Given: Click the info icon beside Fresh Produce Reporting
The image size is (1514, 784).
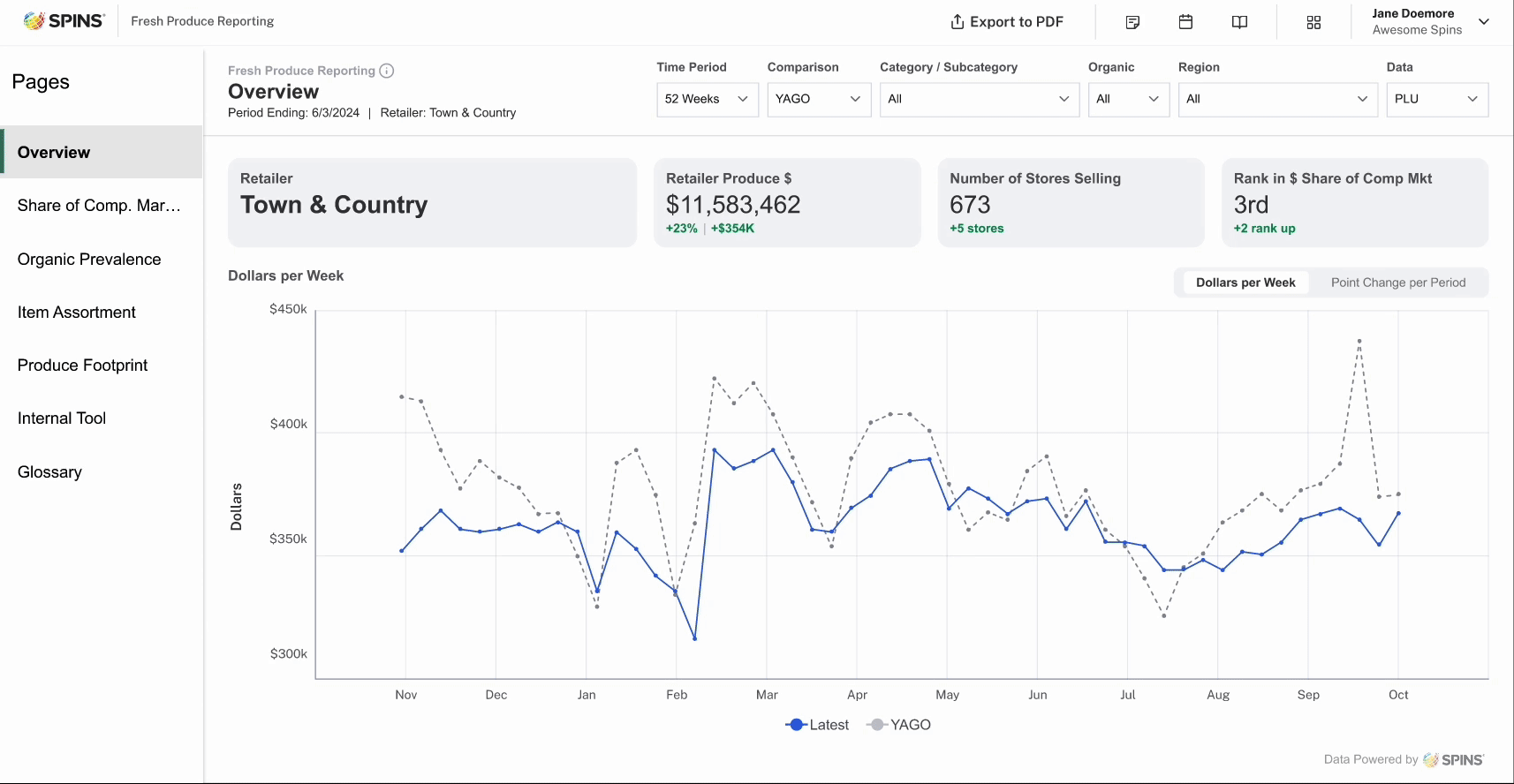Looking at the screenshot, I should 387,71.
